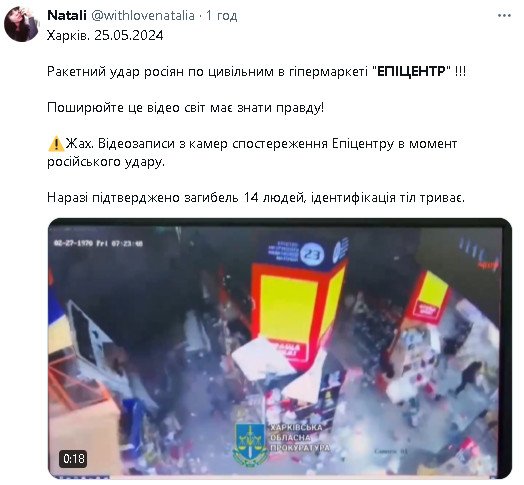Click the 'Харківська обласна прокуратура' watermark text
Screen dimensions: 524x485
299,438
